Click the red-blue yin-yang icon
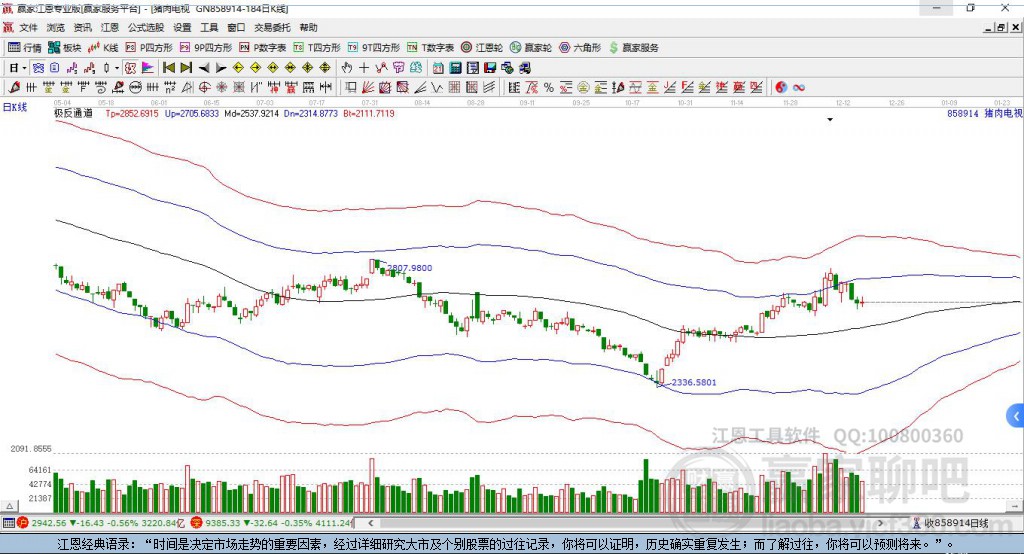Image resolution: width=1024 pixels, height=554 pixels. (x=781, y=88)
